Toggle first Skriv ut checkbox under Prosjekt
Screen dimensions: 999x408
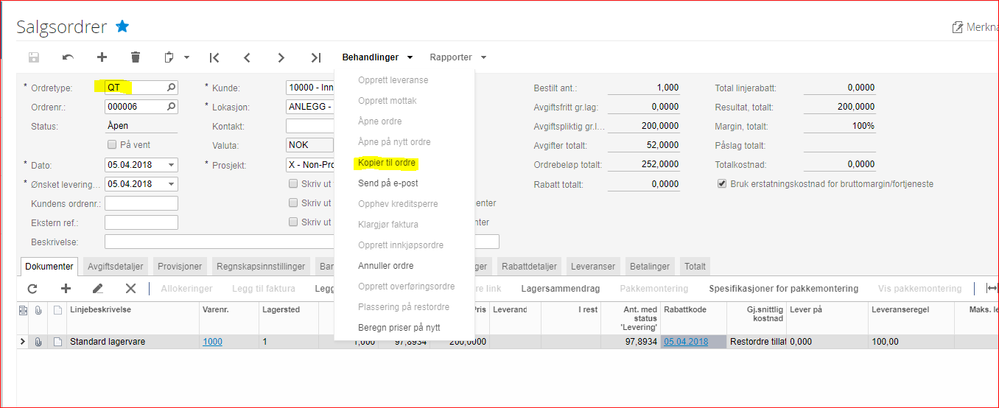click(293, 184)
